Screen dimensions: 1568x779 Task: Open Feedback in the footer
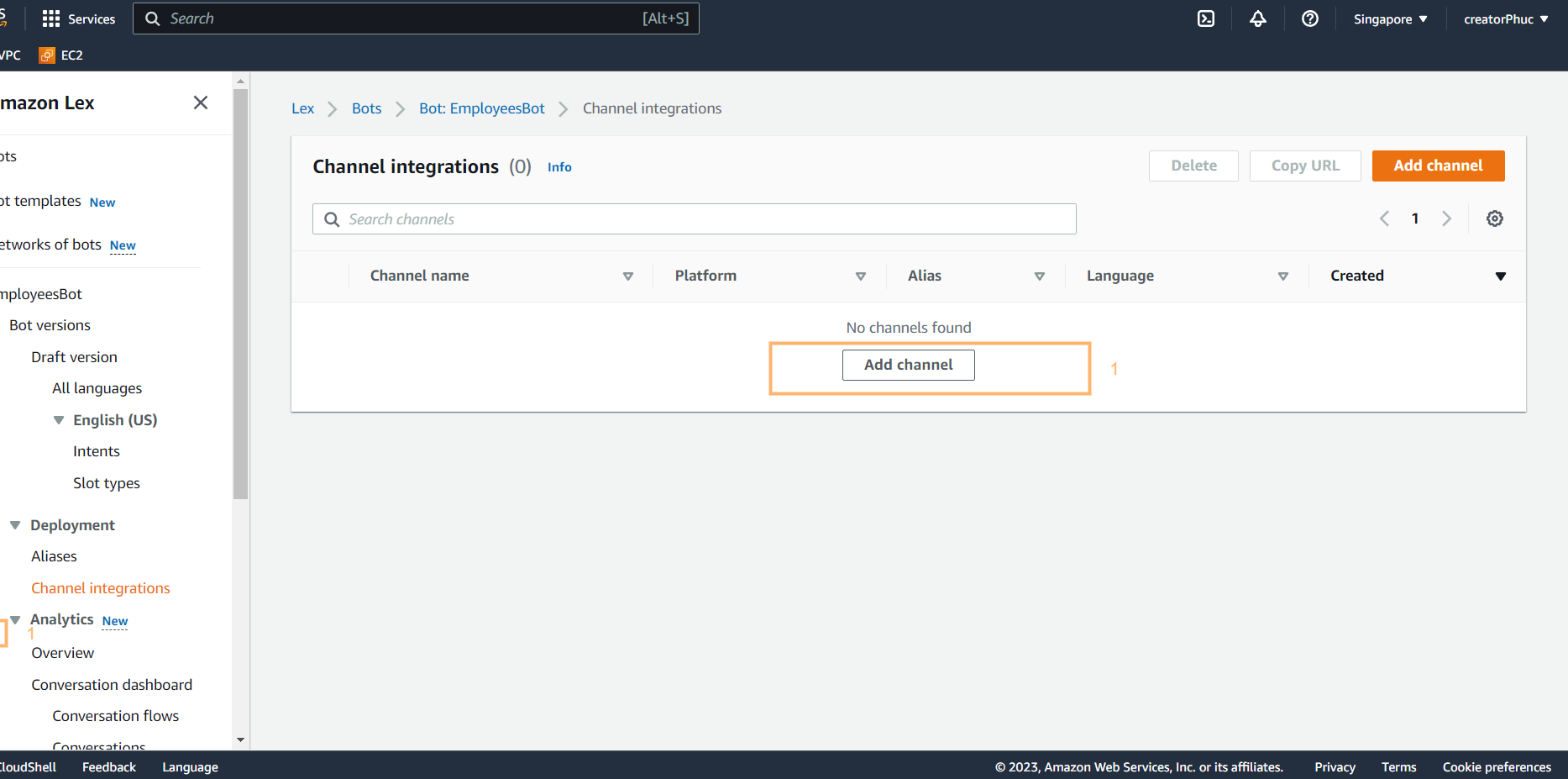(x=109, y=767)
